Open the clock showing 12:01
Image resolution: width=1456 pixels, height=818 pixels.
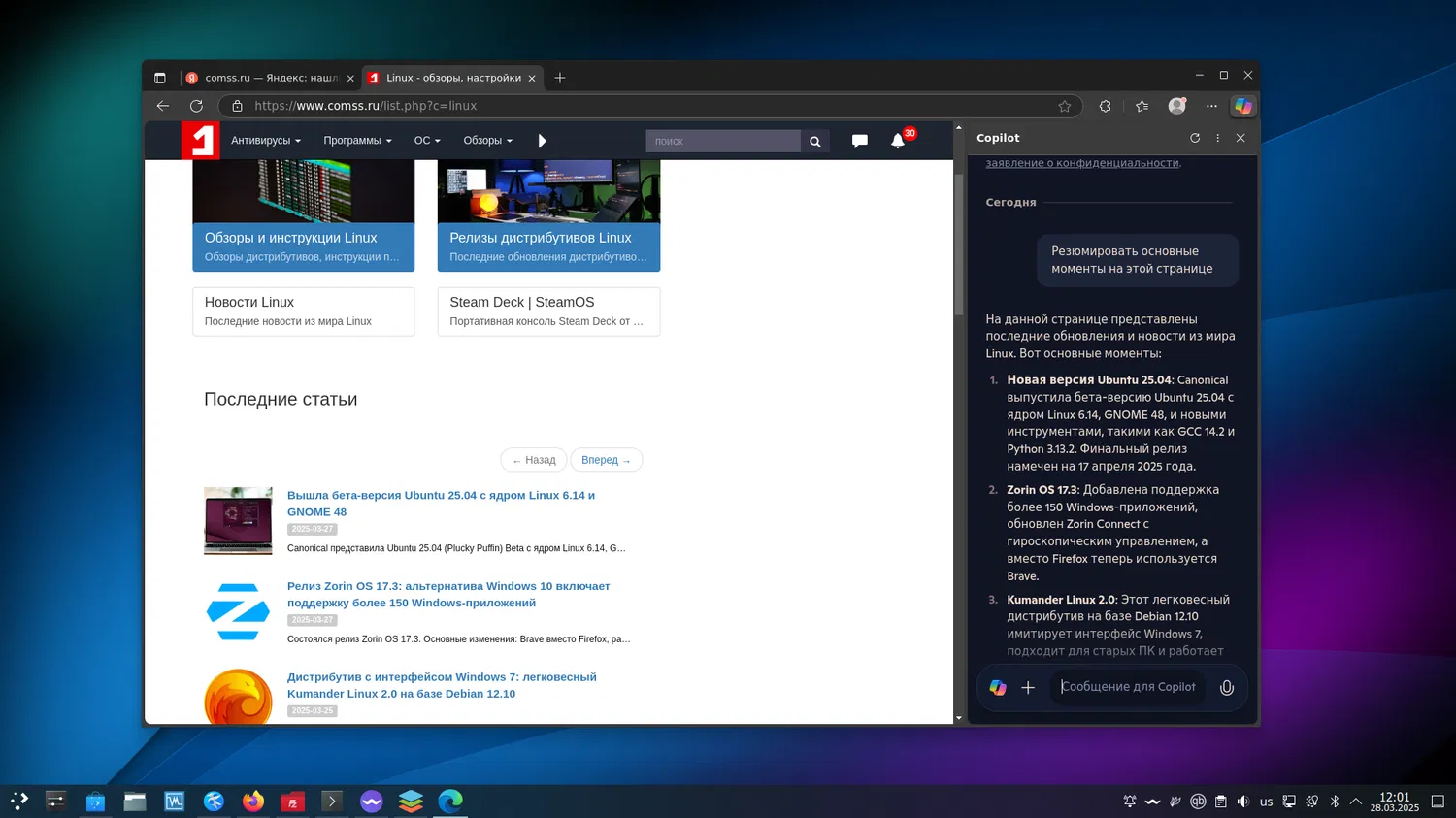pos(1395,802)
